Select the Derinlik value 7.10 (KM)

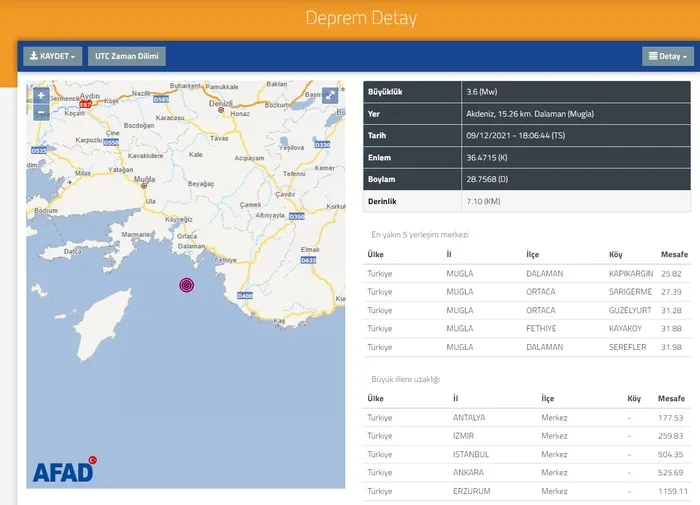click(x=483, y=201)
